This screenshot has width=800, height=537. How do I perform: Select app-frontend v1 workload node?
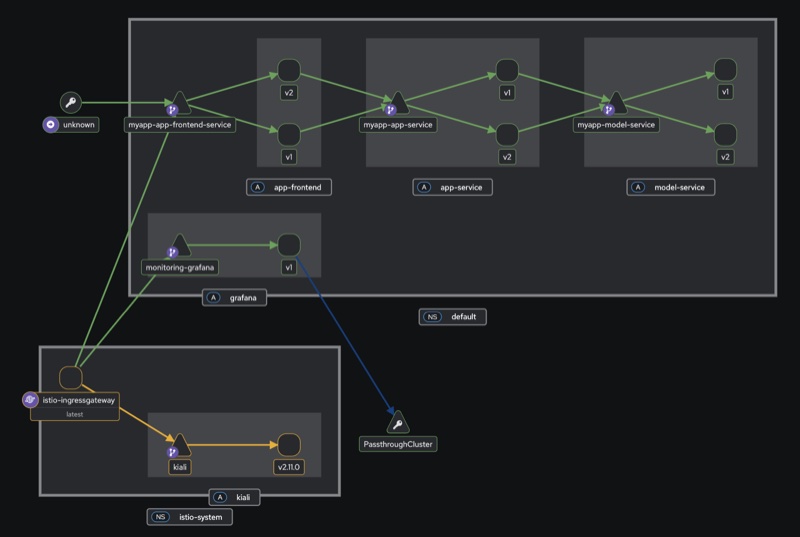pyautogui.click(x=289, y=135)
